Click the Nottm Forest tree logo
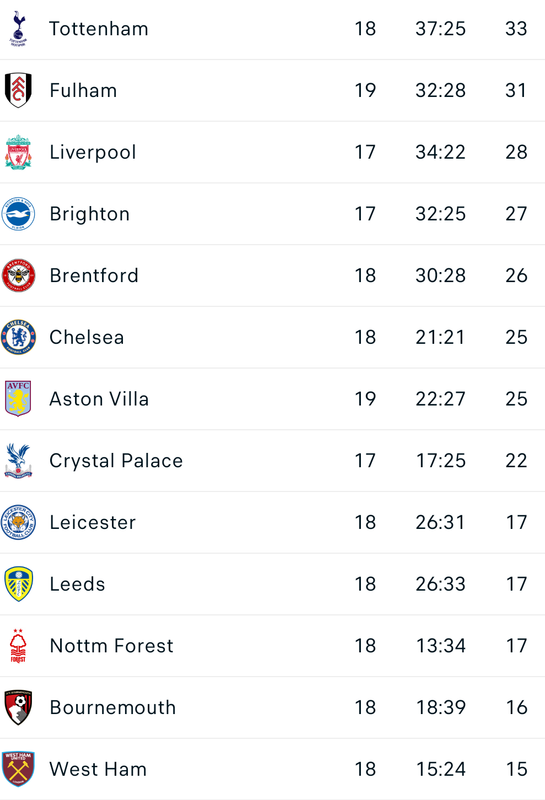Screen dimensions: 545x800 18,646
